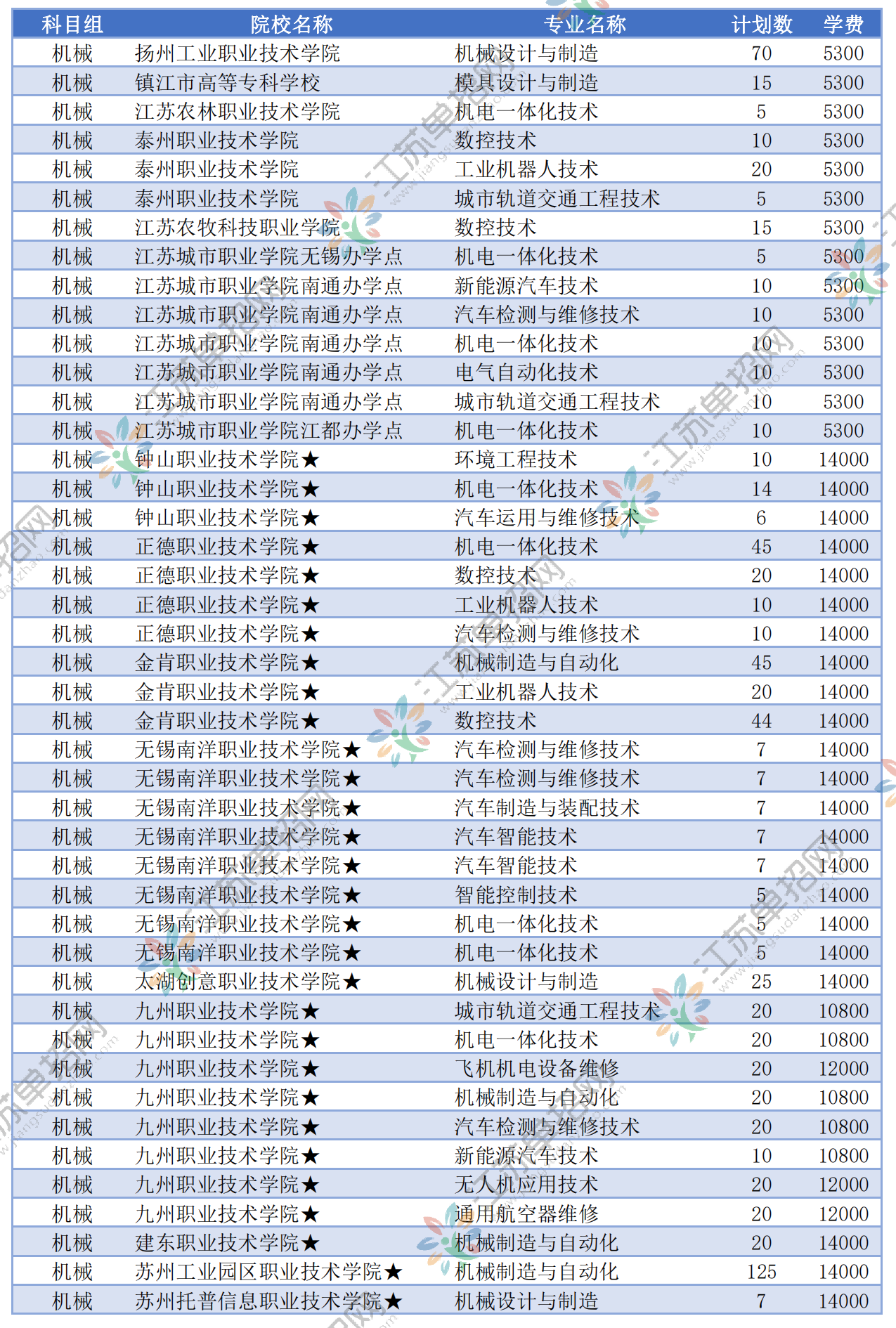This screenshot has height=1328, width=896.
Task: Click 江苏农林职业技术学院 cell
Action: coord(238,112)
